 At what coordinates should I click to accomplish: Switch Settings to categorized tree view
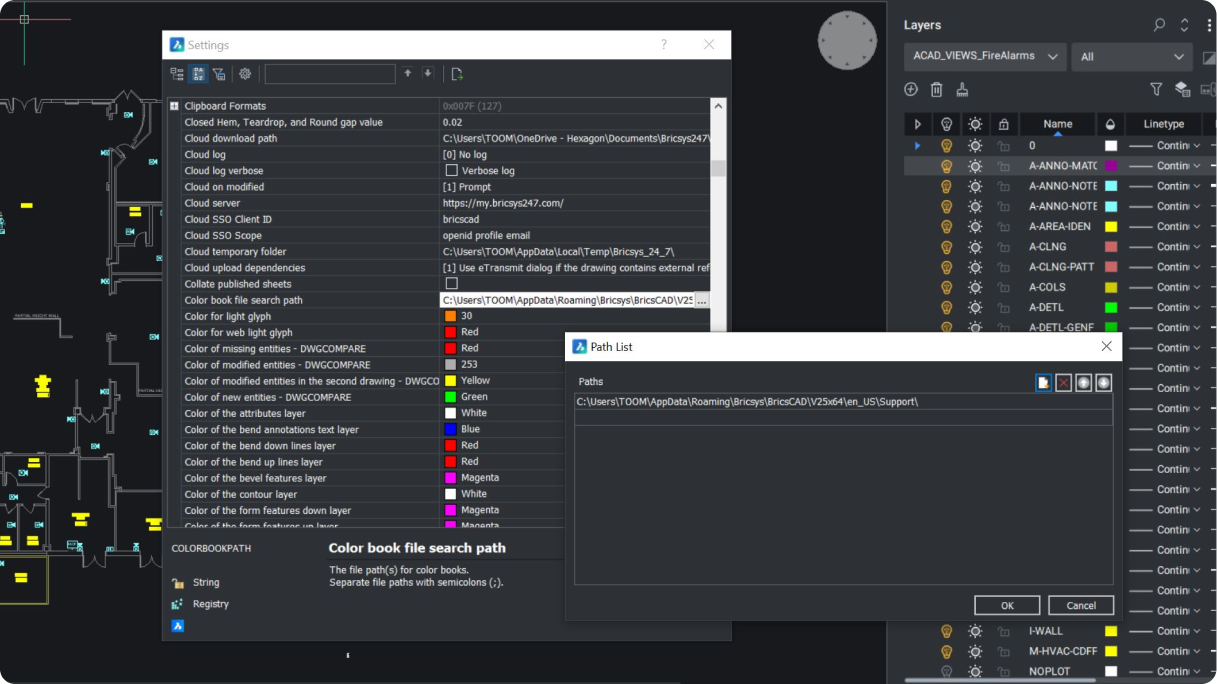177,74
